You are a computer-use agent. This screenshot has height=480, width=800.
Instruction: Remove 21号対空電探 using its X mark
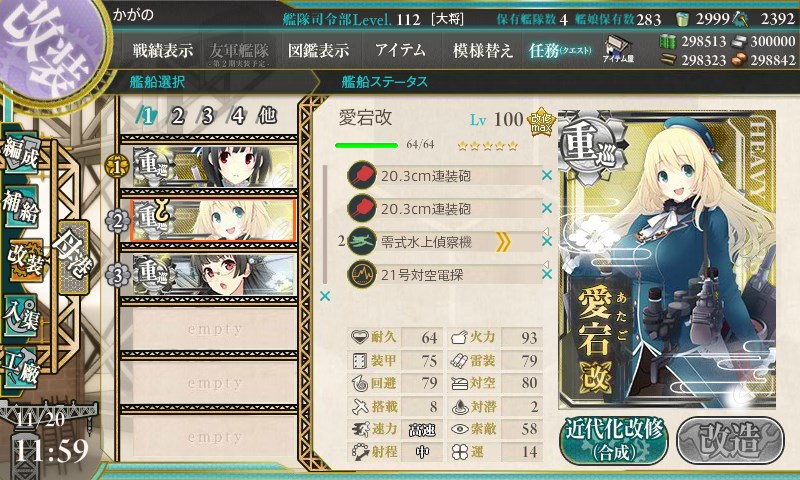(x=547, y=274)
